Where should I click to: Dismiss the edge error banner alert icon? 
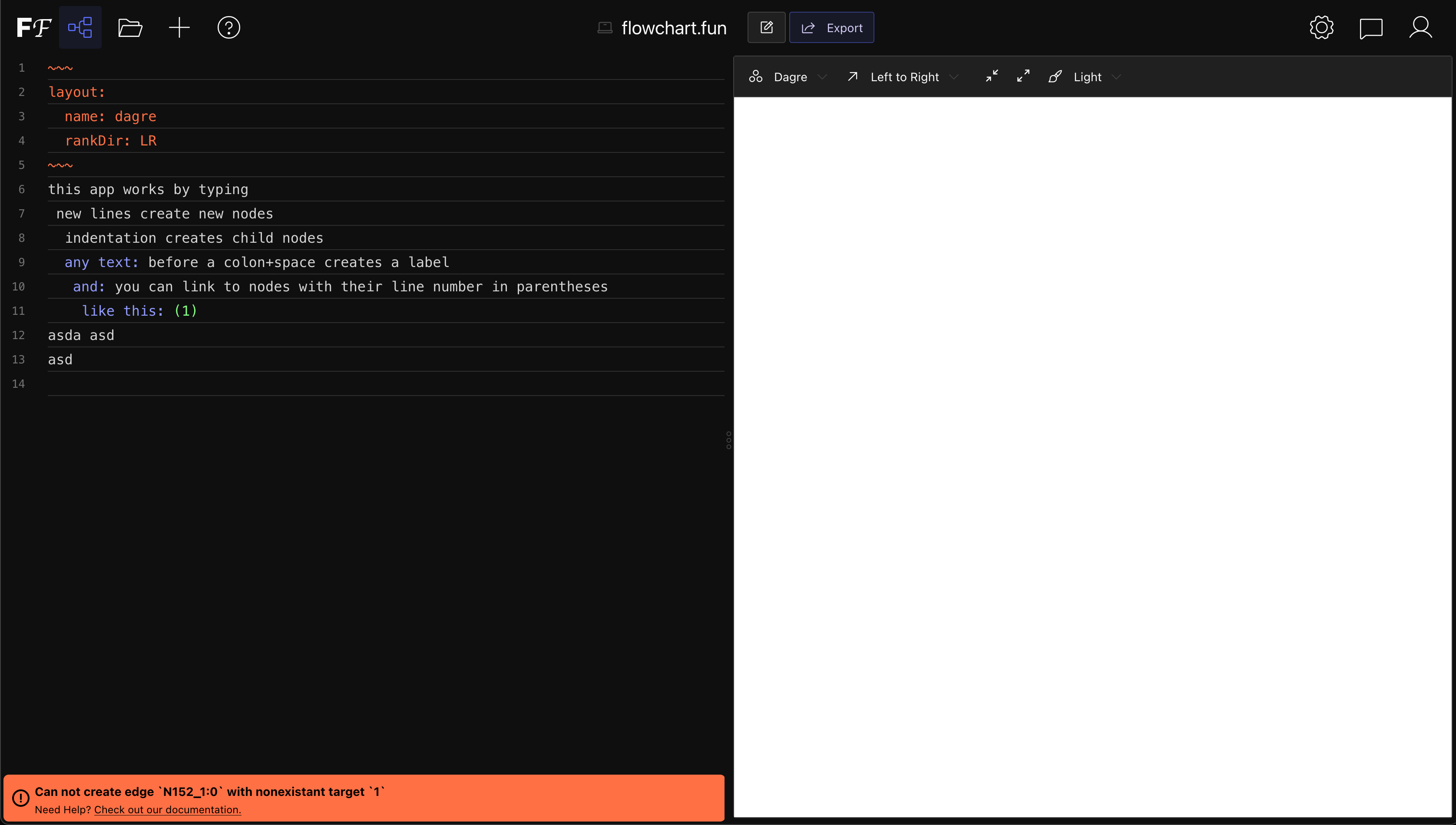tap(21, 798)
